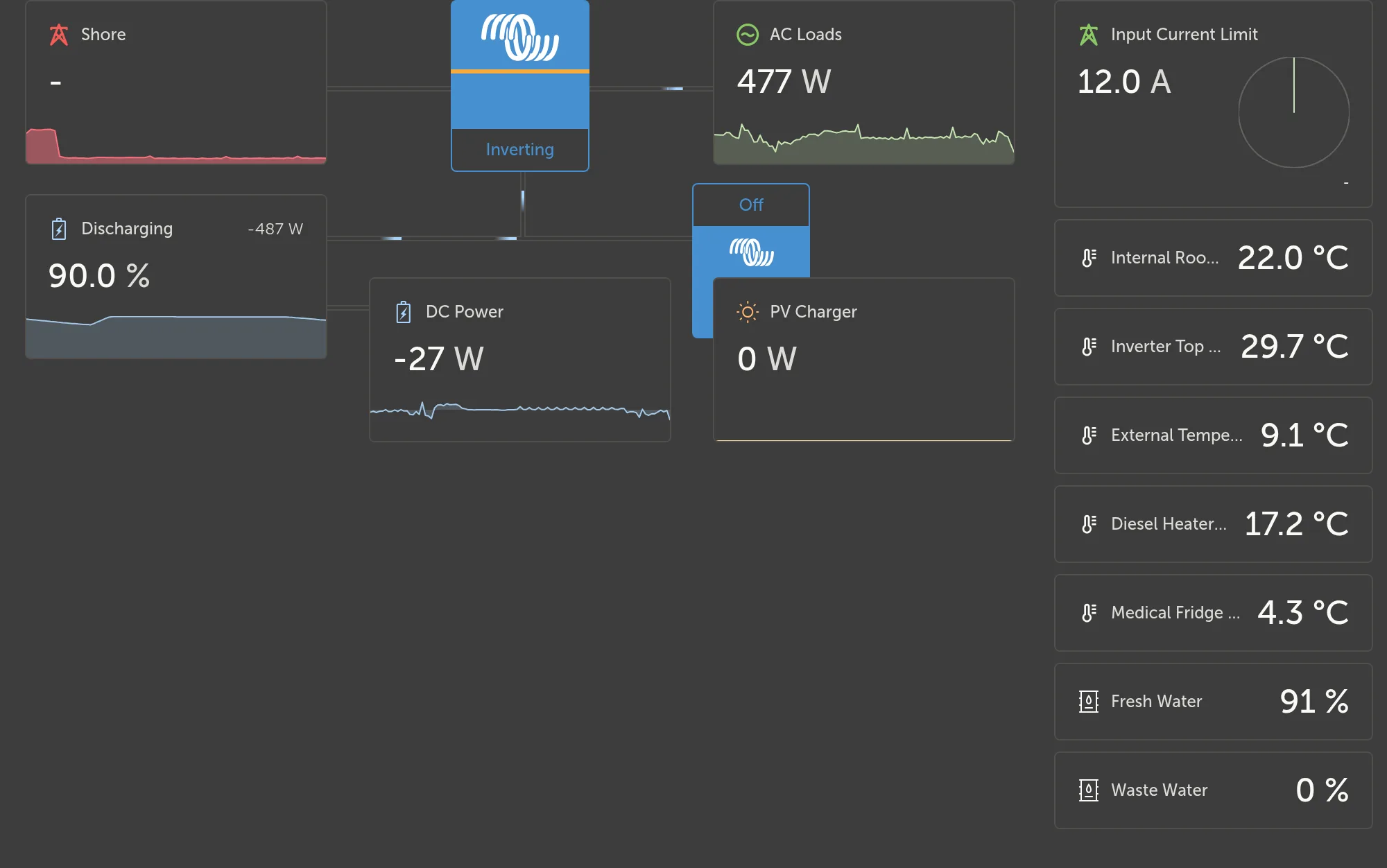This screenshot has width=1387, height=868.
Task: Click the AC Loads sine wave icon
Action: point(748,35)
